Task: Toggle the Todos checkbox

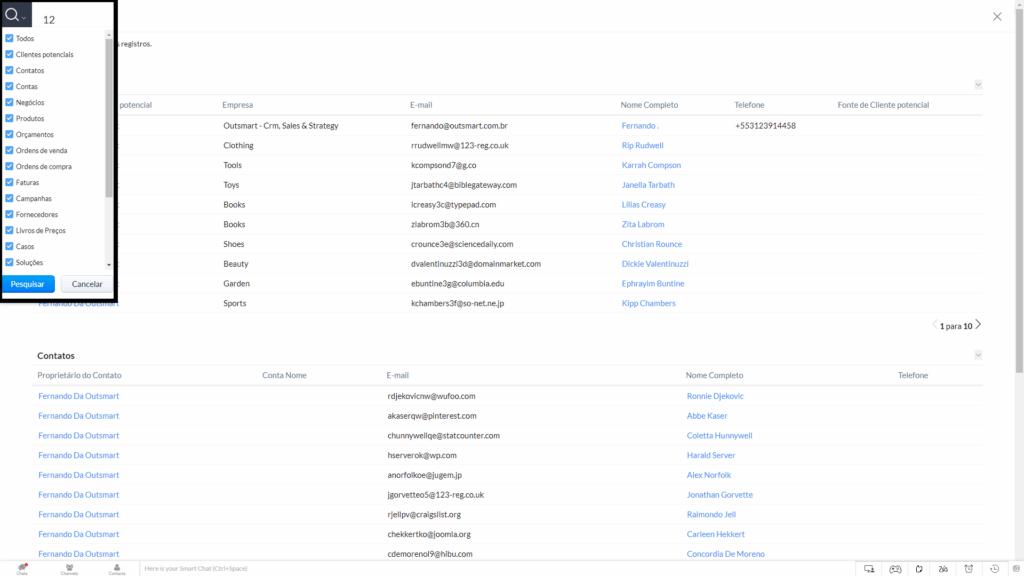Action: pyautogui.click(x=9, y=39)
